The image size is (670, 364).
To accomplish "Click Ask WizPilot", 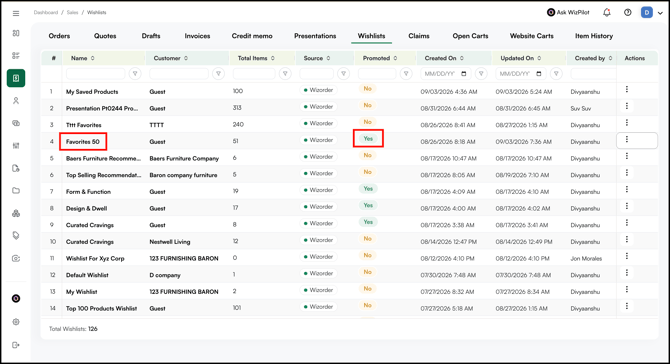I will (x=568, y=12).
